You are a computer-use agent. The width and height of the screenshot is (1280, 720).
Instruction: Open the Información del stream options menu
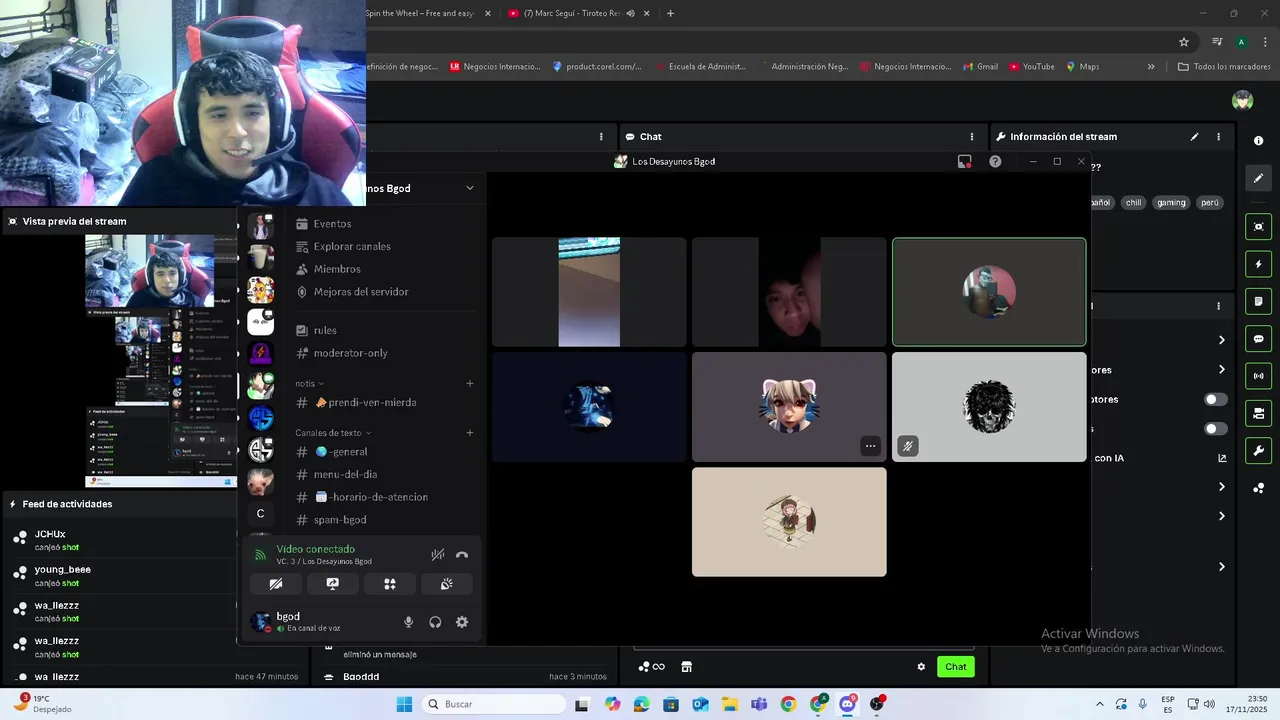pos(1218,137)
